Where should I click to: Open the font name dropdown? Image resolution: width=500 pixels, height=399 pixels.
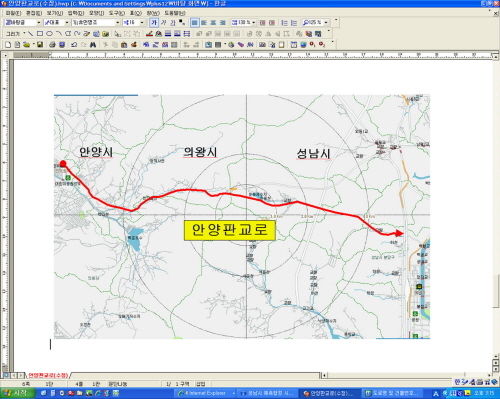(x=117, y=22)
